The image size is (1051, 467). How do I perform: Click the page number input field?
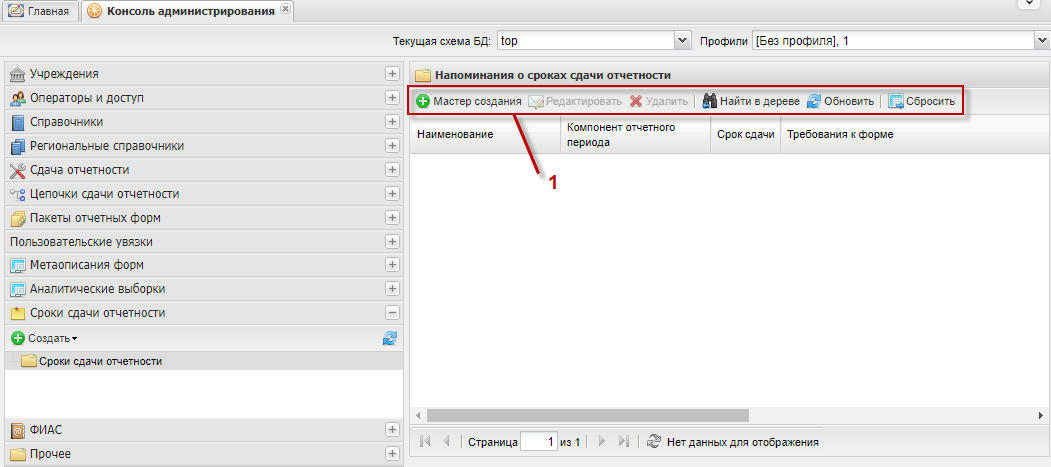coord(539,441)
